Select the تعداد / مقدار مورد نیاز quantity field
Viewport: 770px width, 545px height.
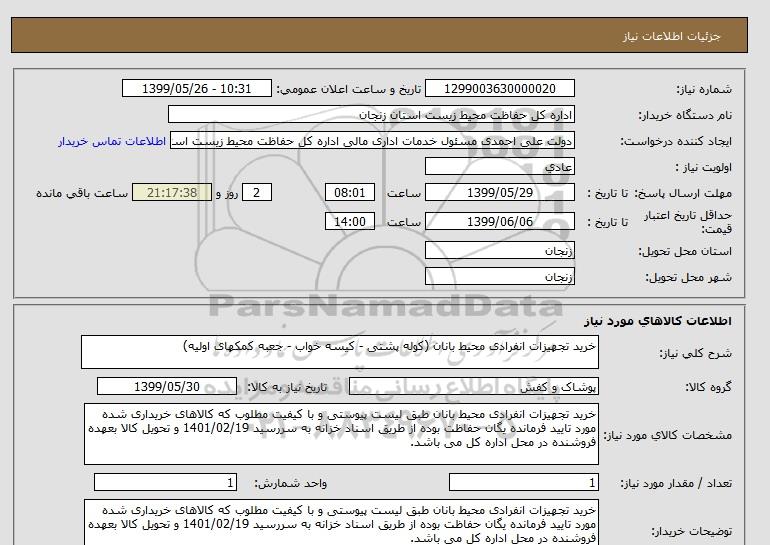coord(524,483)
